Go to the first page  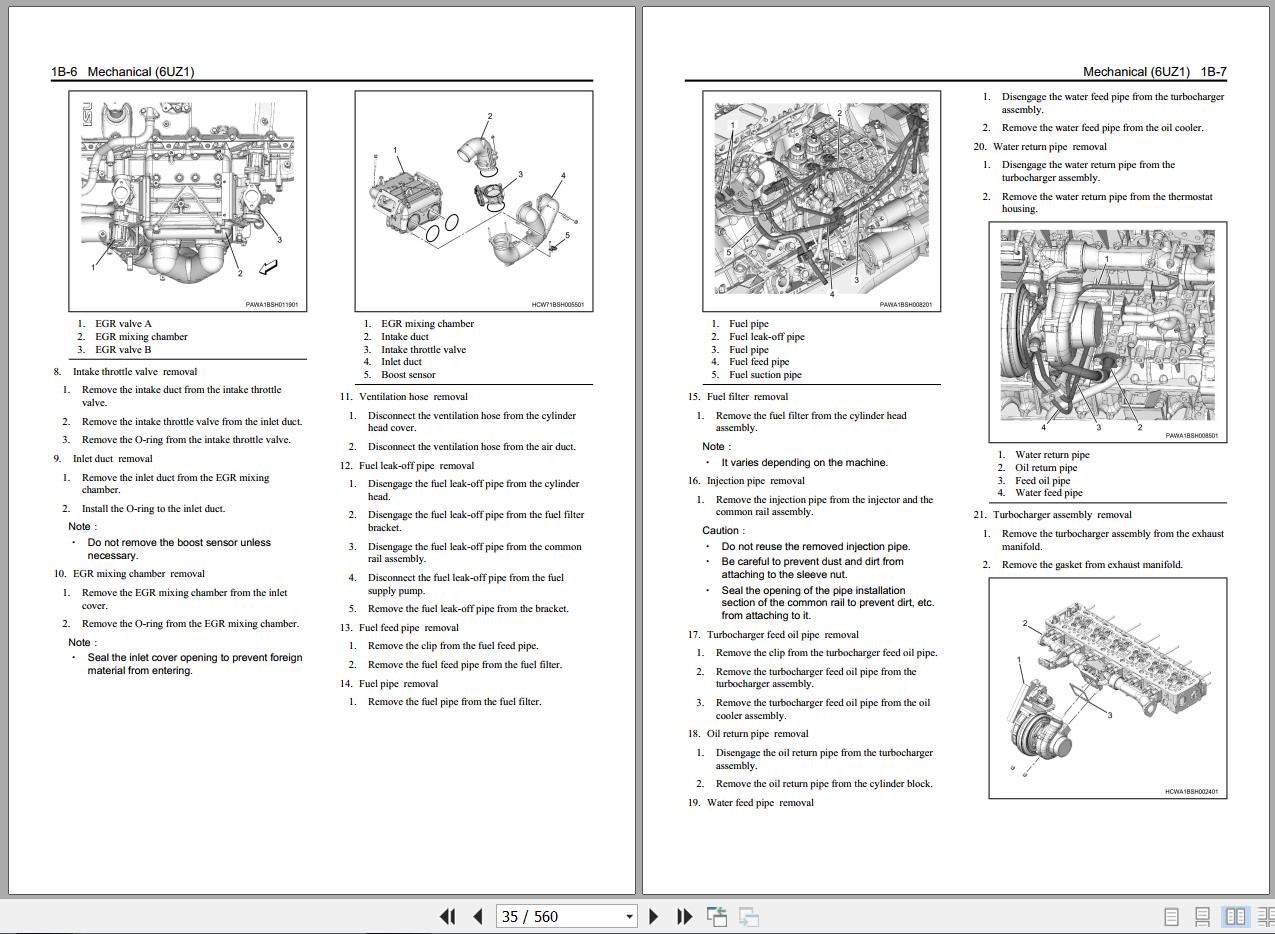click(447, 916)
